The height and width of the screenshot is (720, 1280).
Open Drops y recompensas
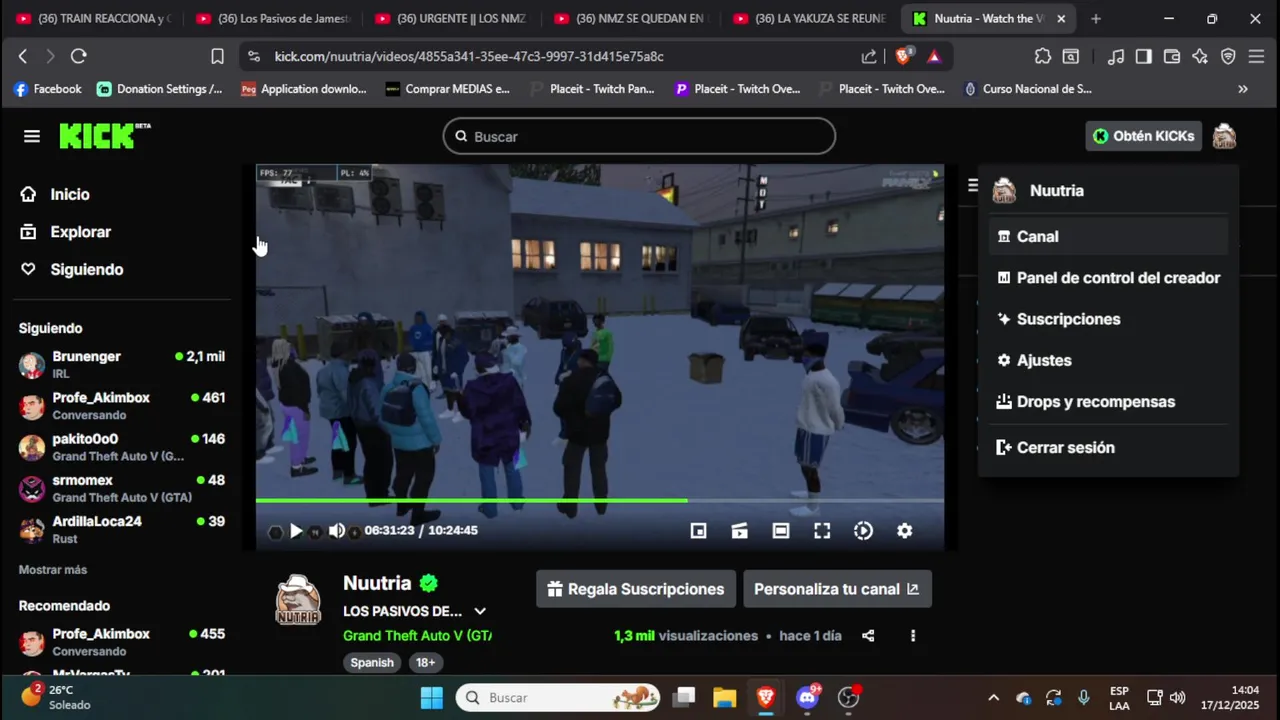1108,402
